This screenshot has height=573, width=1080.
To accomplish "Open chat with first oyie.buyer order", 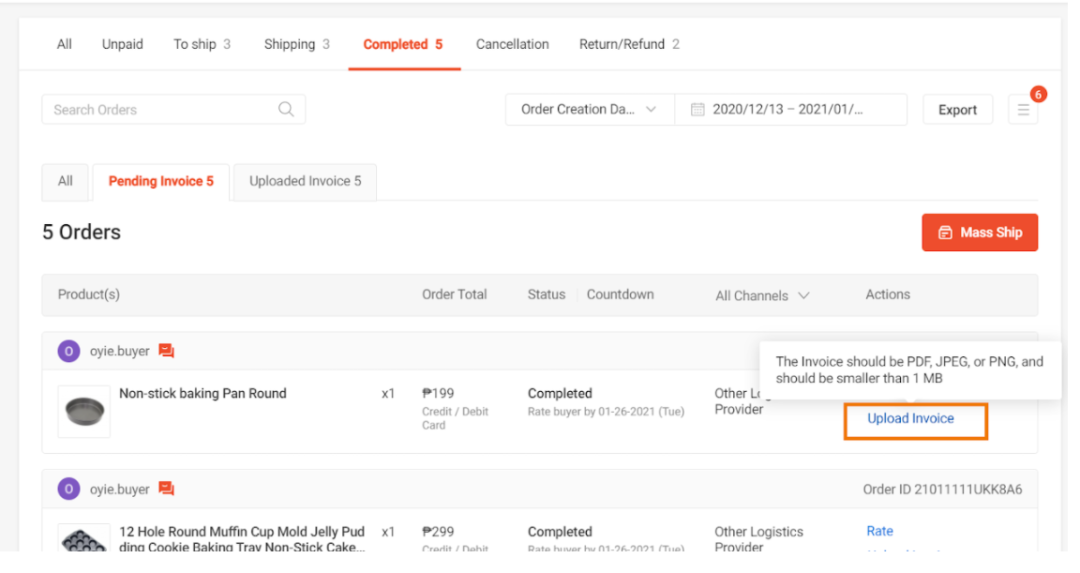I will point(166,351).
